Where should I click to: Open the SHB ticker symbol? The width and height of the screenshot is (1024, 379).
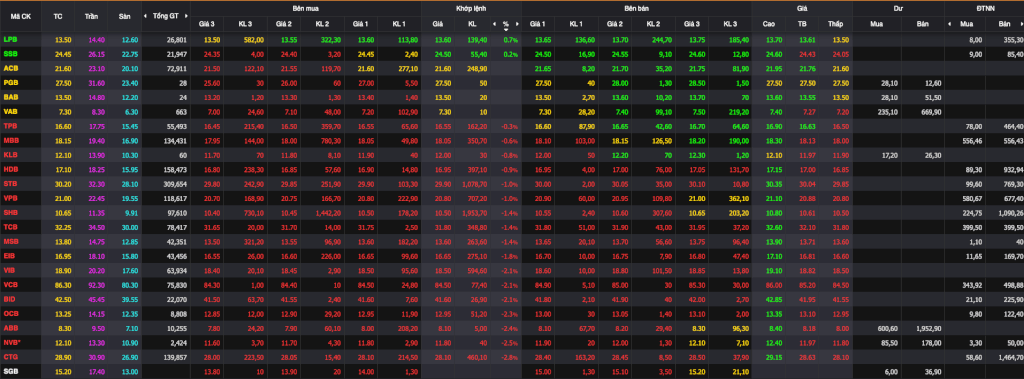(10, 212)
